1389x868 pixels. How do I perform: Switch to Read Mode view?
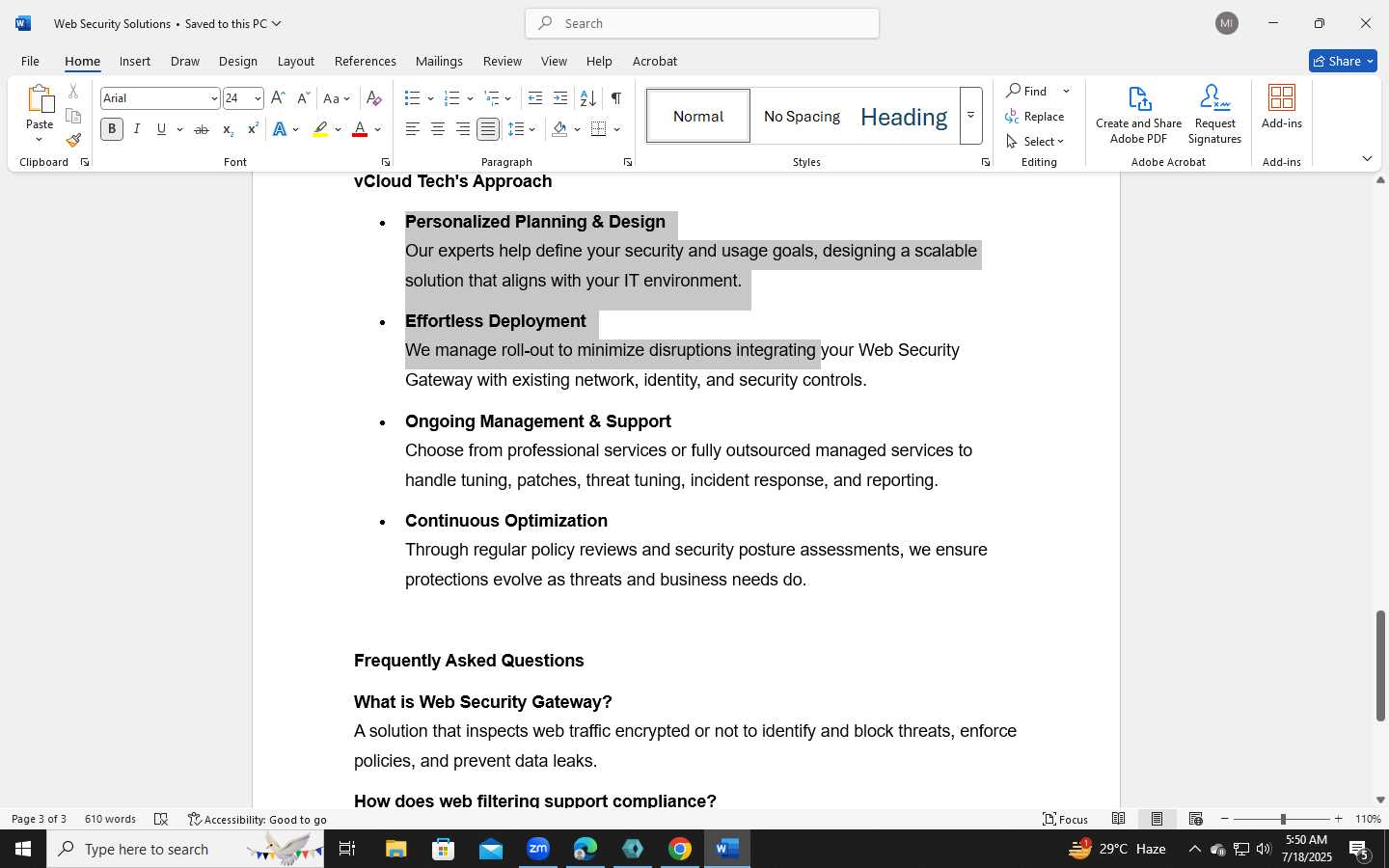coord(1119,819)
